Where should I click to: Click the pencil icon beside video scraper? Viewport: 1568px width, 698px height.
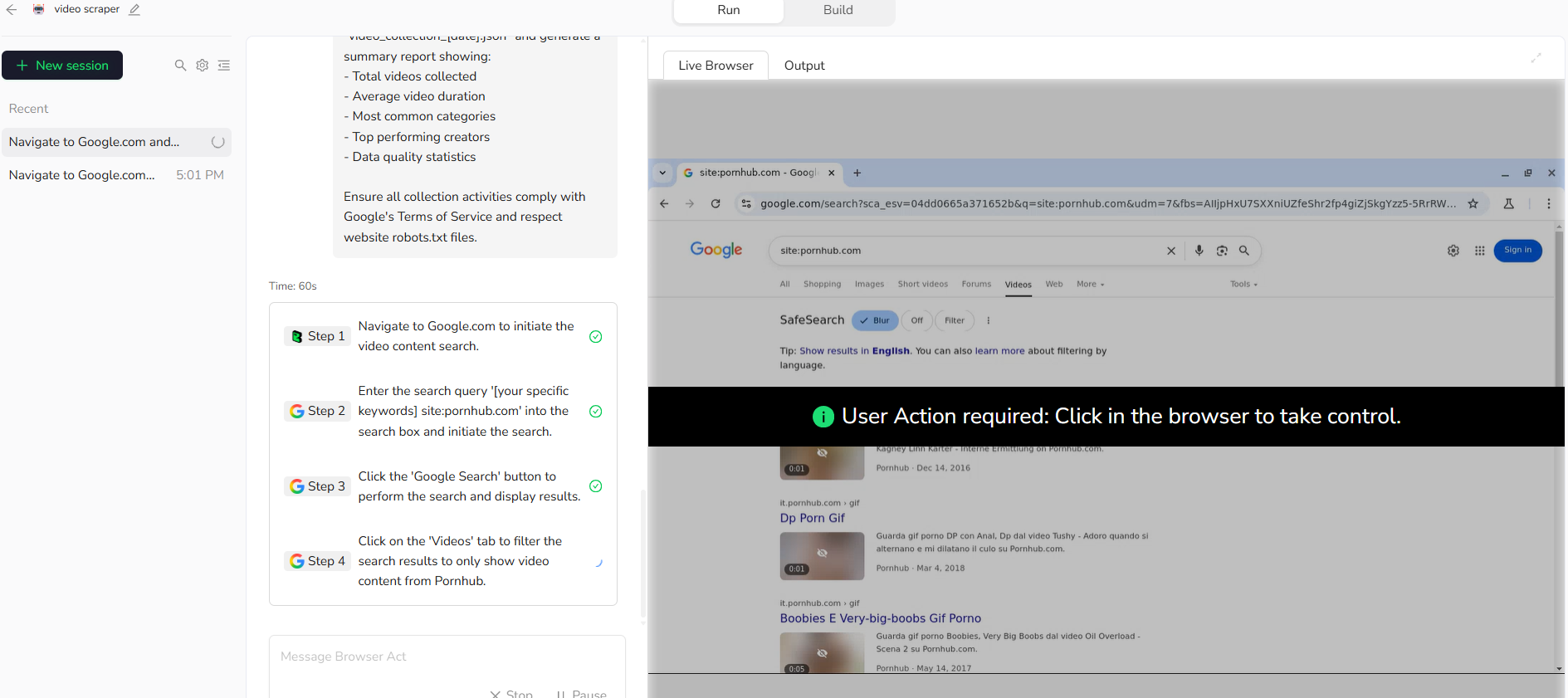(134, 10)
